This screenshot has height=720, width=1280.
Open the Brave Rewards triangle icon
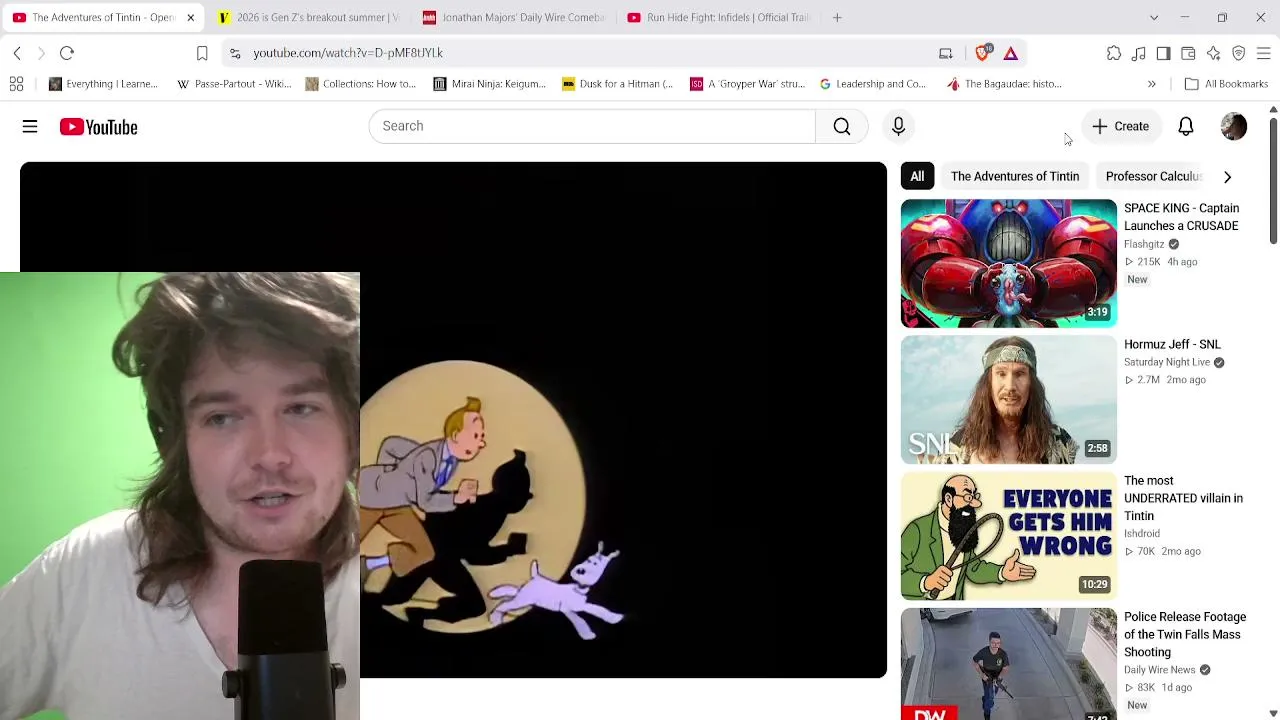[1011, 53]
